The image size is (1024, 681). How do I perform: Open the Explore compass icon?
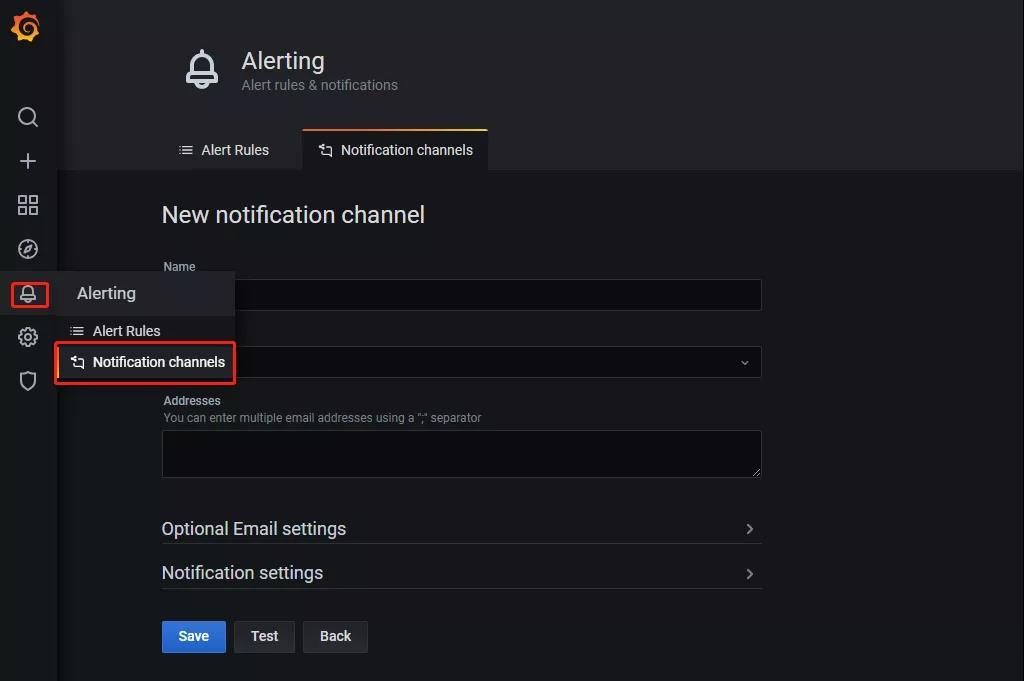point(27,249)
